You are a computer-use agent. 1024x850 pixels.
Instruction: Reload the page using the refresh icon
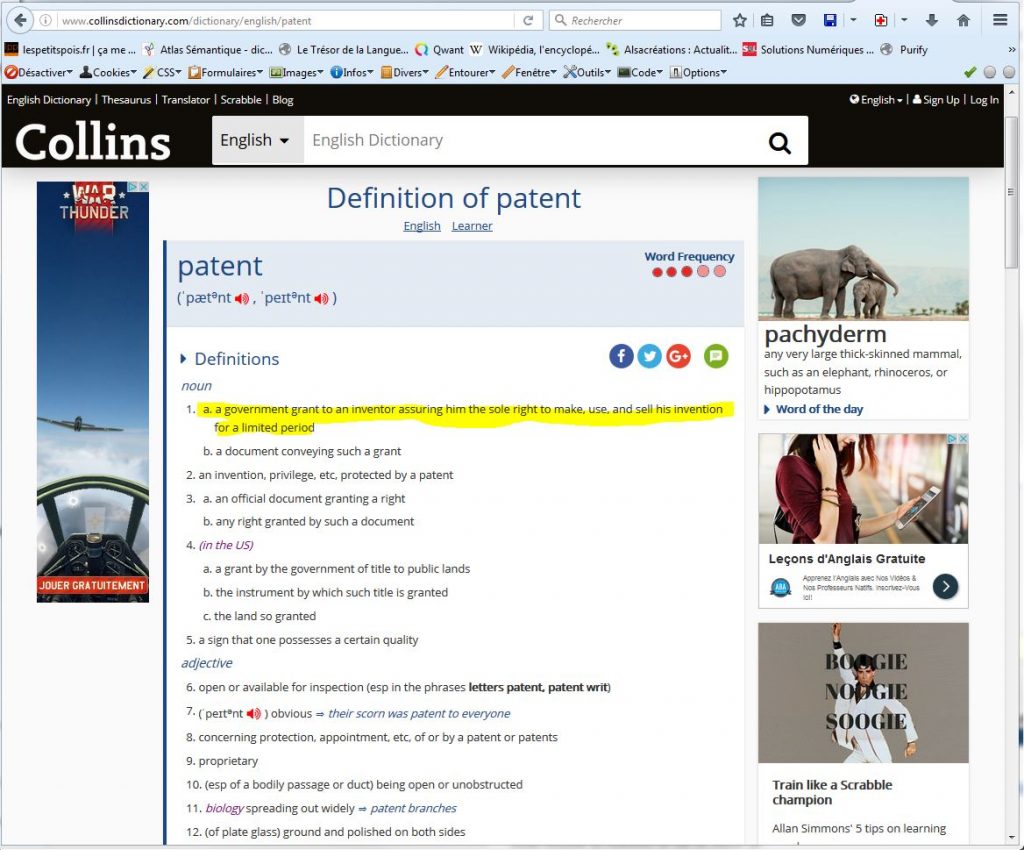[x=528, y=20]
